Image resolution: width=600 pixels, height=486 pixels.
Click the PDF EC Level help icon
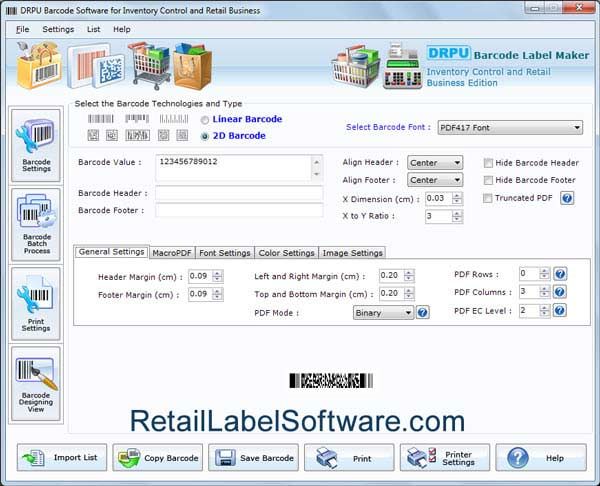coord(560,310)
